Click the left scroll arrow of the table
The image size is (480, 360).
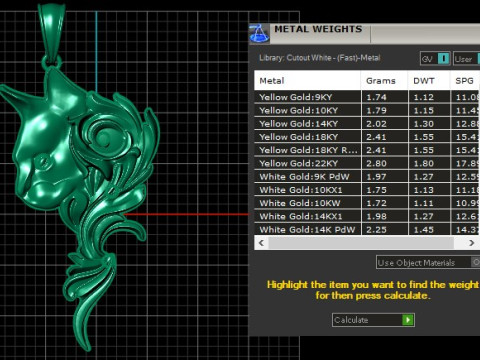pos(261,243)
